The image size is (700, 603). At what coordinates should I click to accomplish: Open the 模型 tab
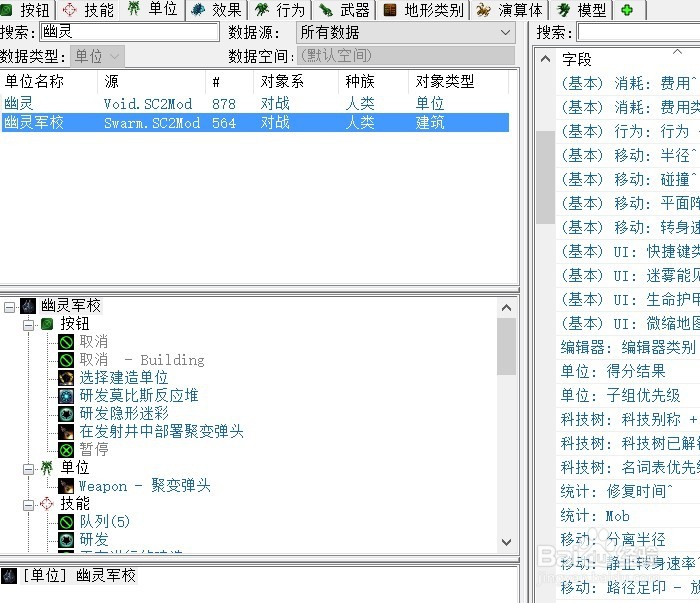click(x=582, y=10)
